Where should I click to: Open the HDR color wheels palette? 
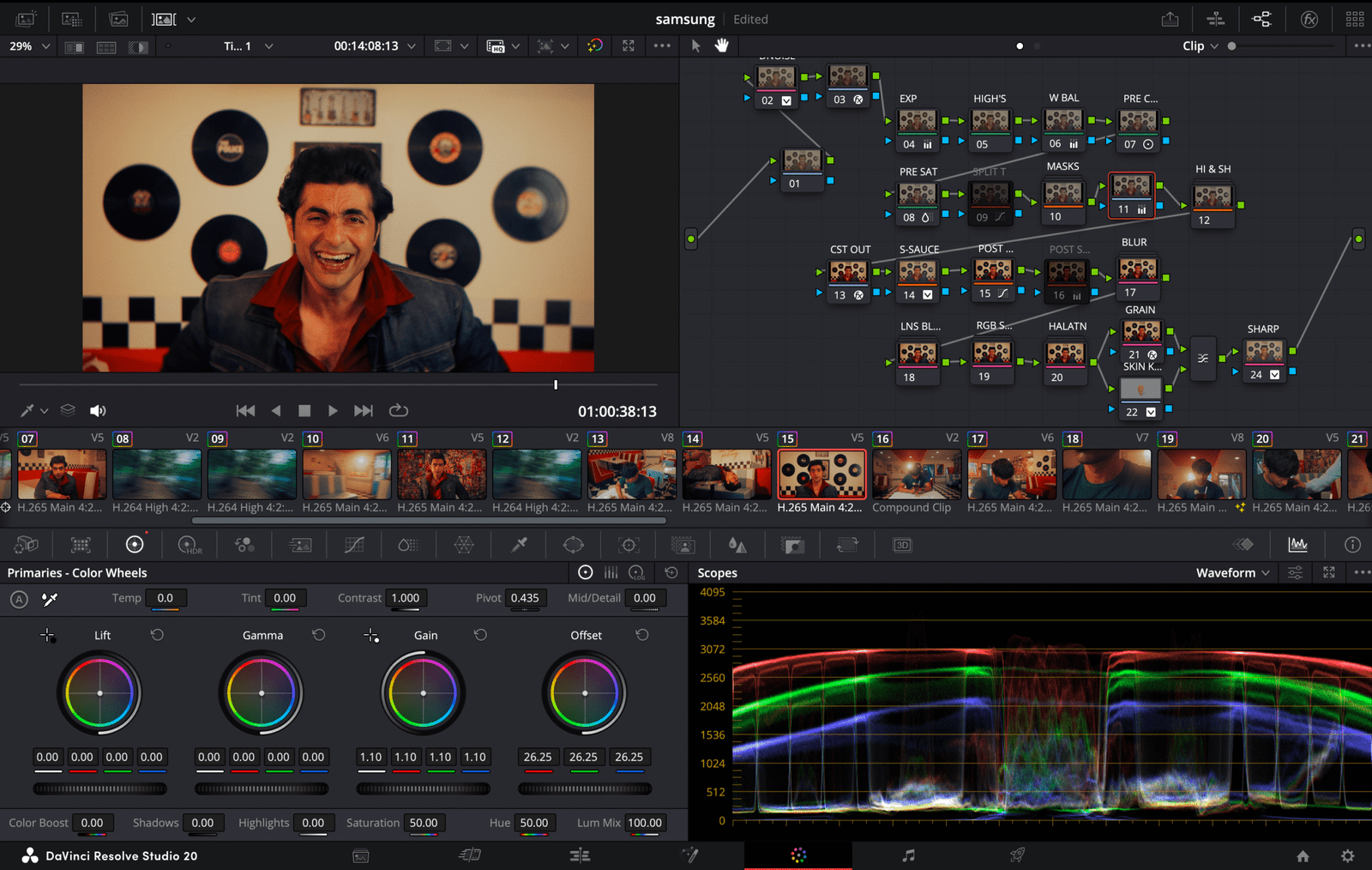189,545
